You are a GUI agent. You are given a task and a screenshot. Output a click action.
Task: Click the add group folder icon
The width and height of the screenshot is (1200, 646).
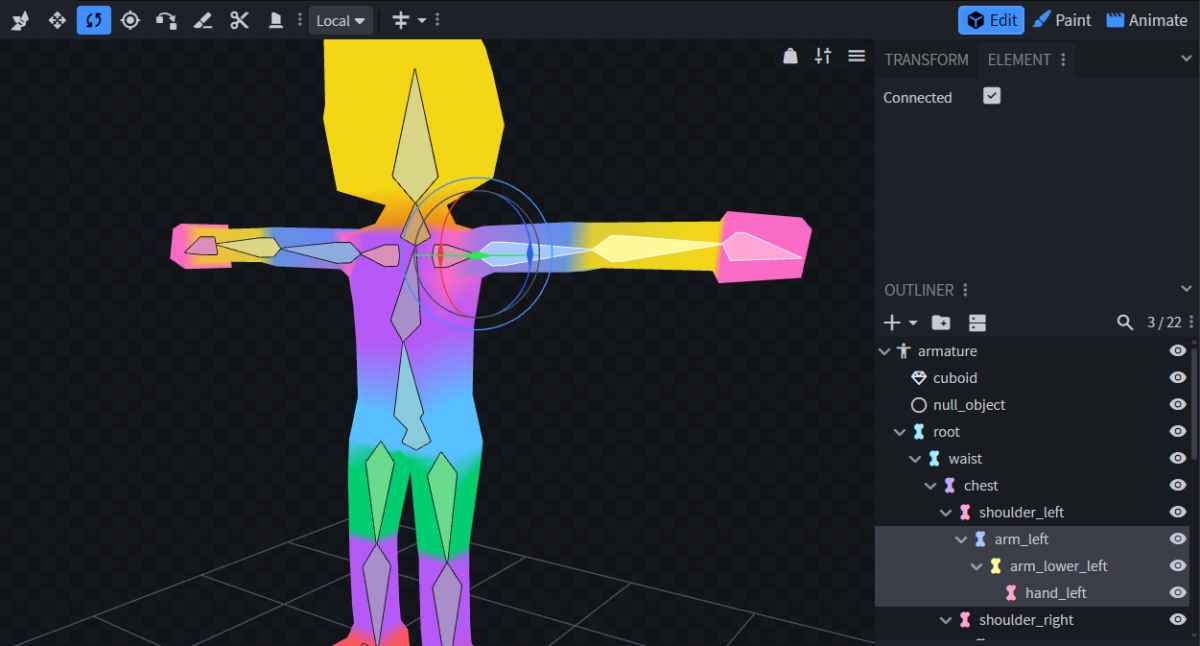[941, 322]
